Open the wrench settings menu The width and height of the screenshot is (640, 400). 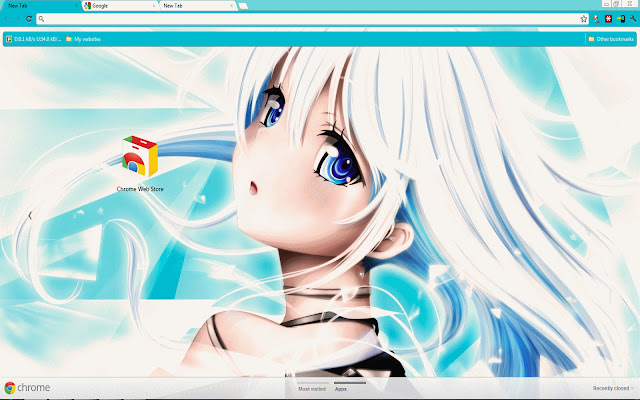pos(633,19)
